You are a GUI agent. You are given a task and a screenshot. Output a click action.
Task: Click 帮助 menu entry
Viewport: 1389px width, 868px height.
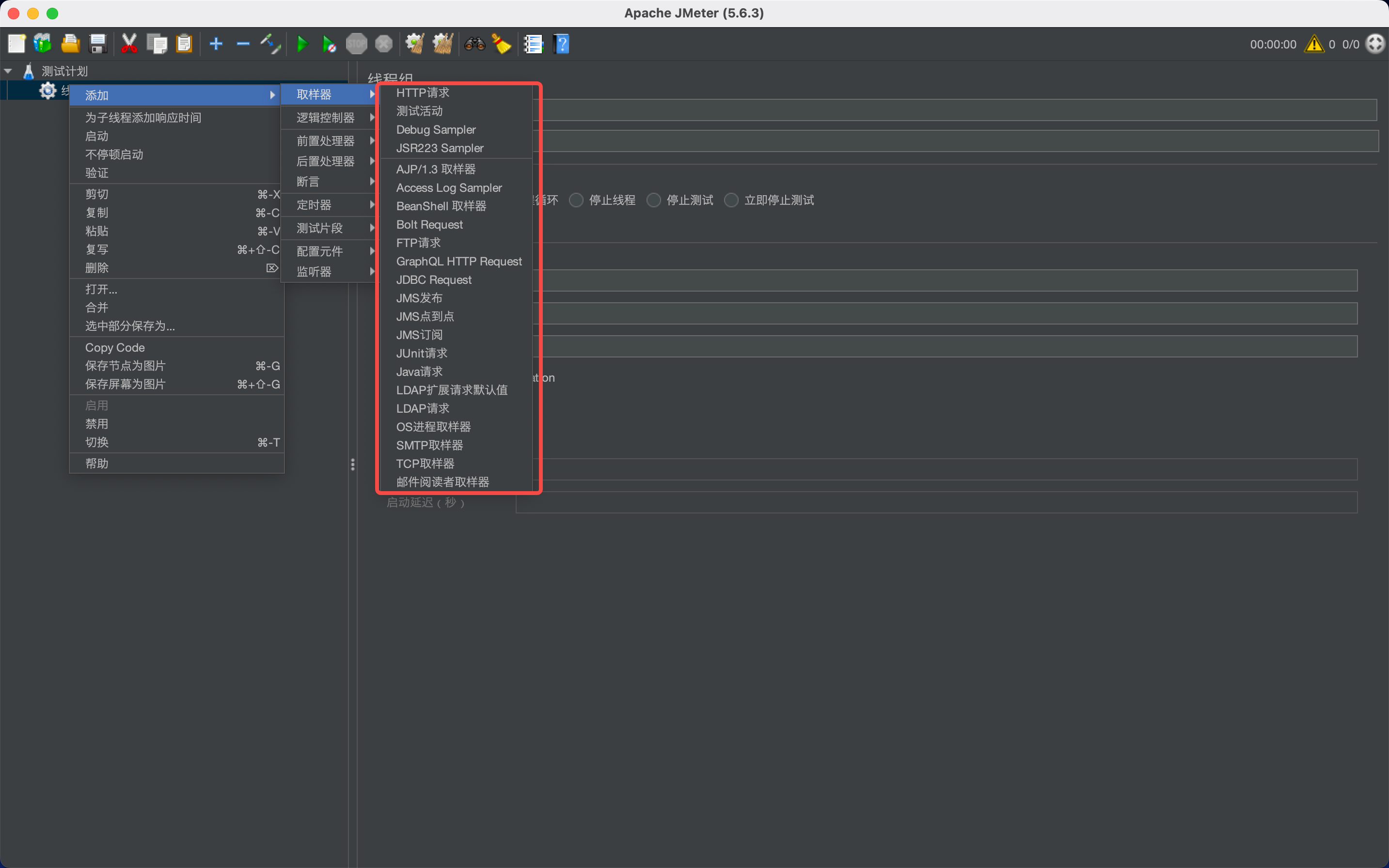177,463
